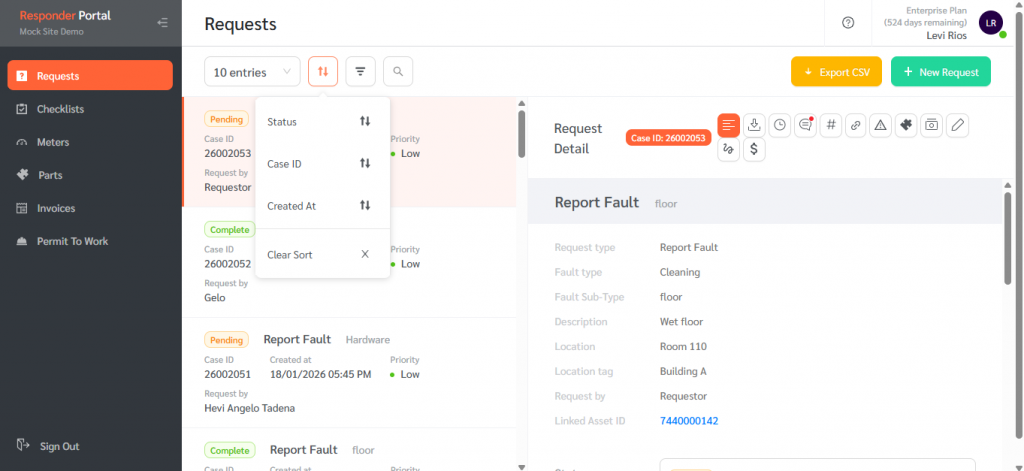
Task: Click the download icon in Request Detail
Action: click(x=755, y=125)
